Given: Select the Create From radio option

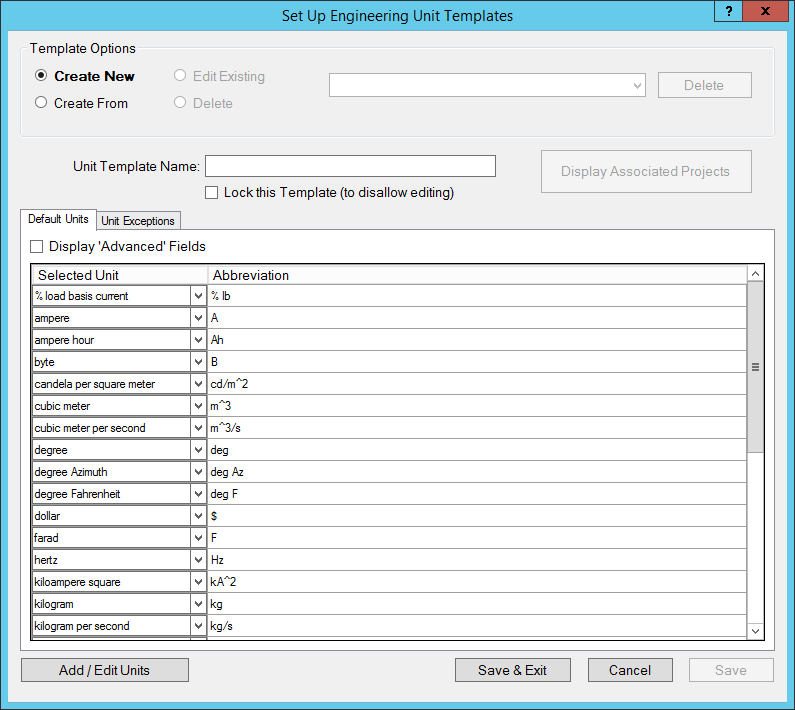Looking at the screenshot, I should (x=41, y=102).
